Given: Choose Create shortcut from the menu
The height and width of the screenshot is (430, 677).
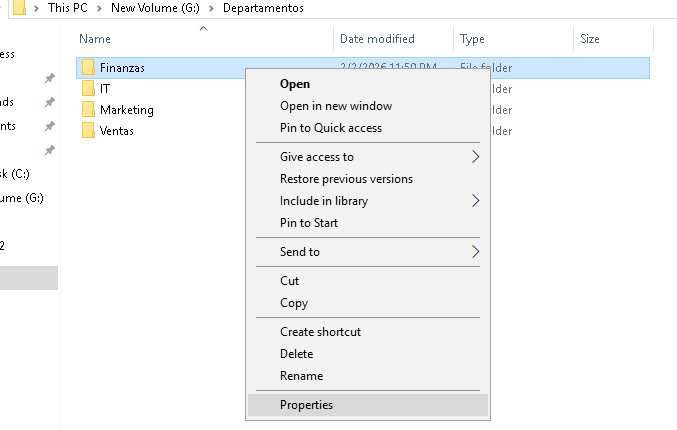Looking at the screenshot, I should [x=320, y=332].
